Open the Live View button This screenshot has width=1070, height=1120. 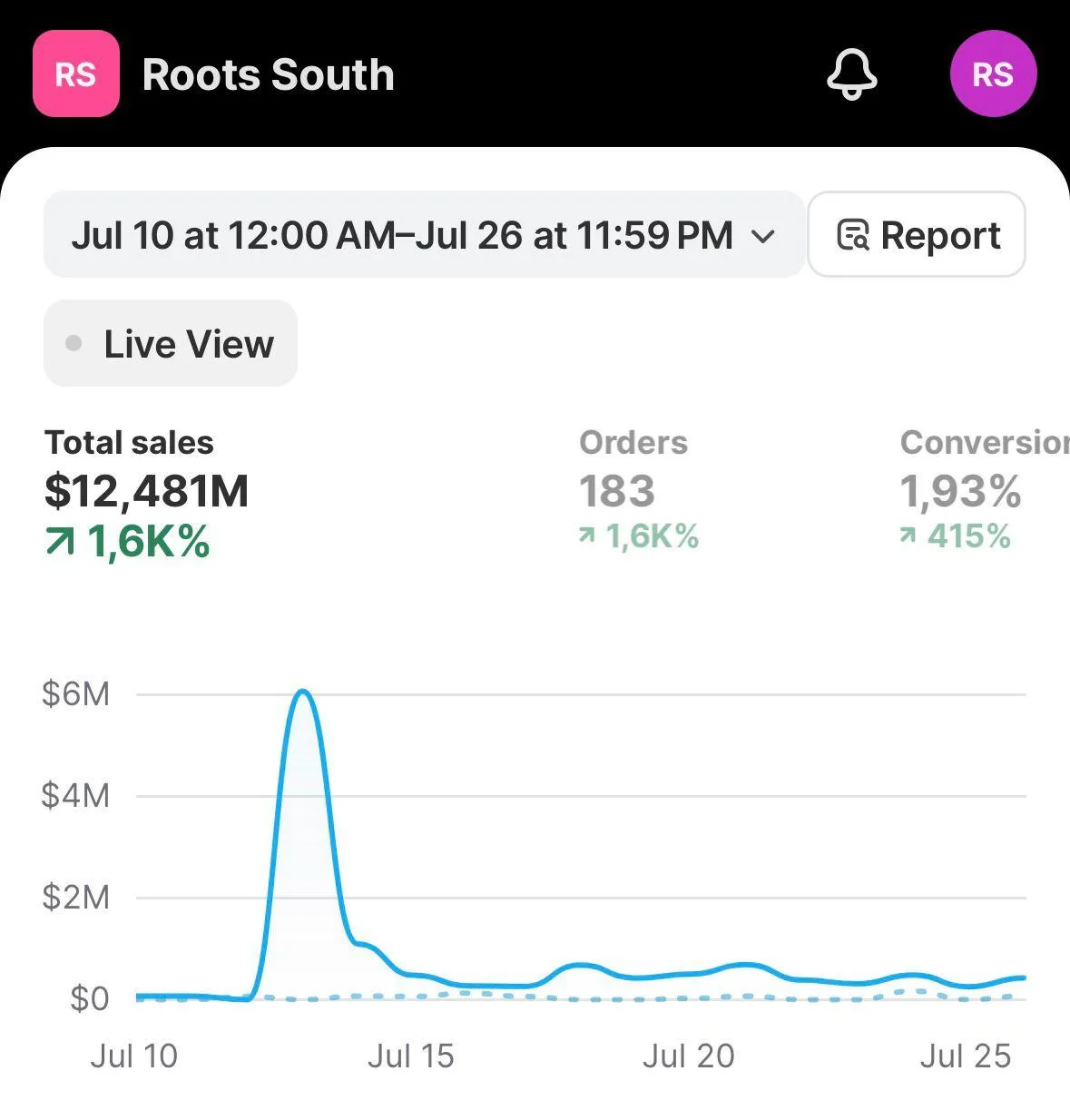point(171,344)
